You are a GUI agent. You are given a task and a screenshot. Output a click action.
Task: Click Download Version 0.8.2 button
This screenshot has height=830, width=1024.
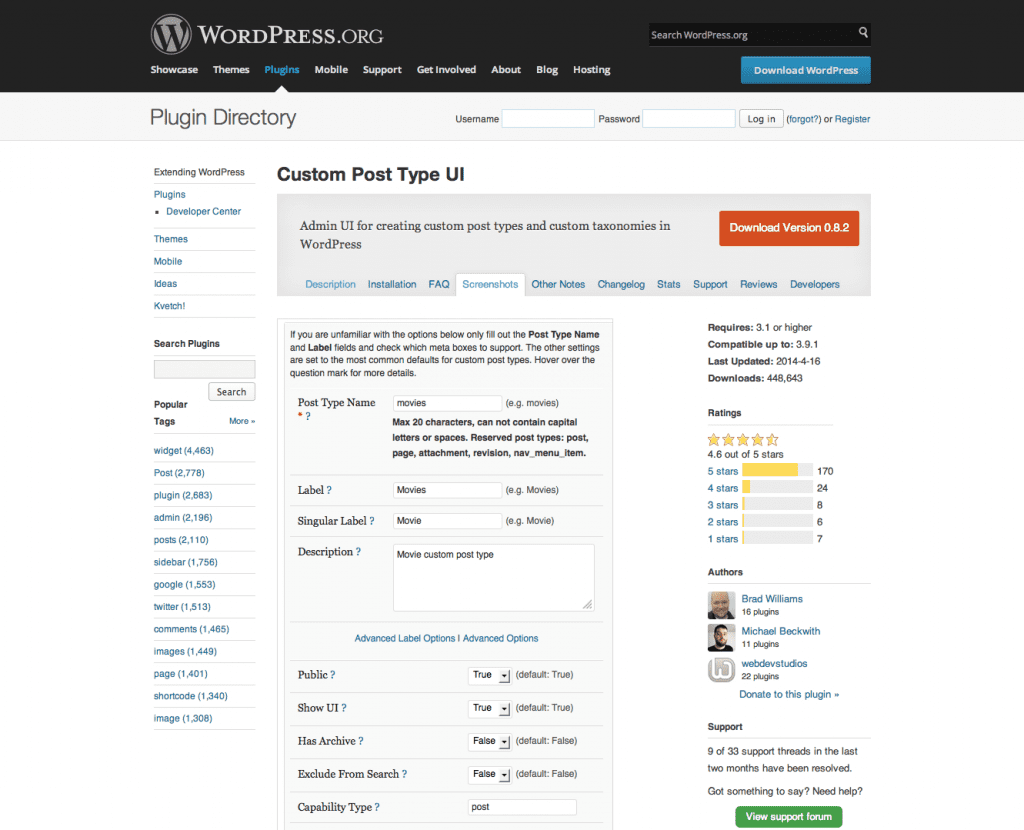point(789,228)
